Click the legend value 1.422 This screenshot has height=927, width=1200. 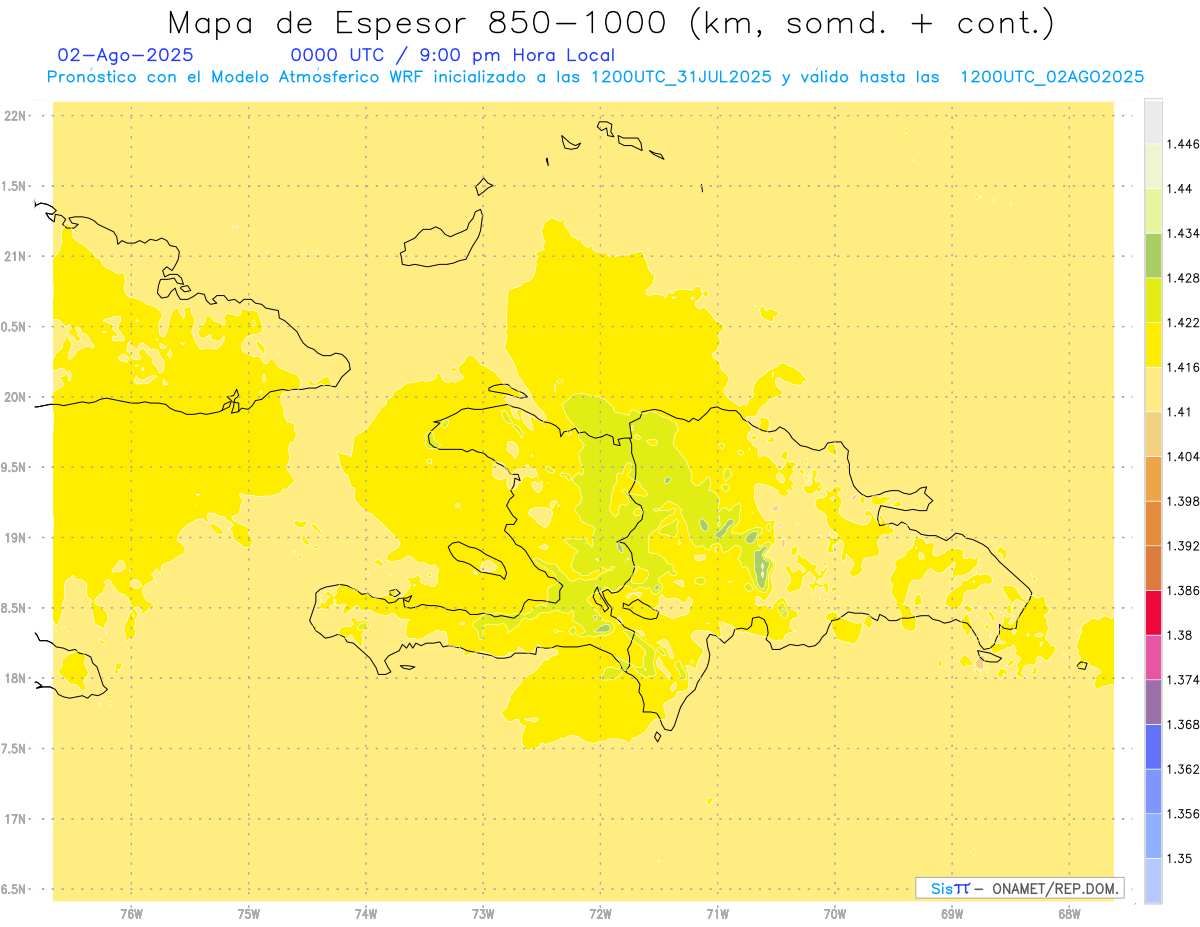coord(1183,322)
